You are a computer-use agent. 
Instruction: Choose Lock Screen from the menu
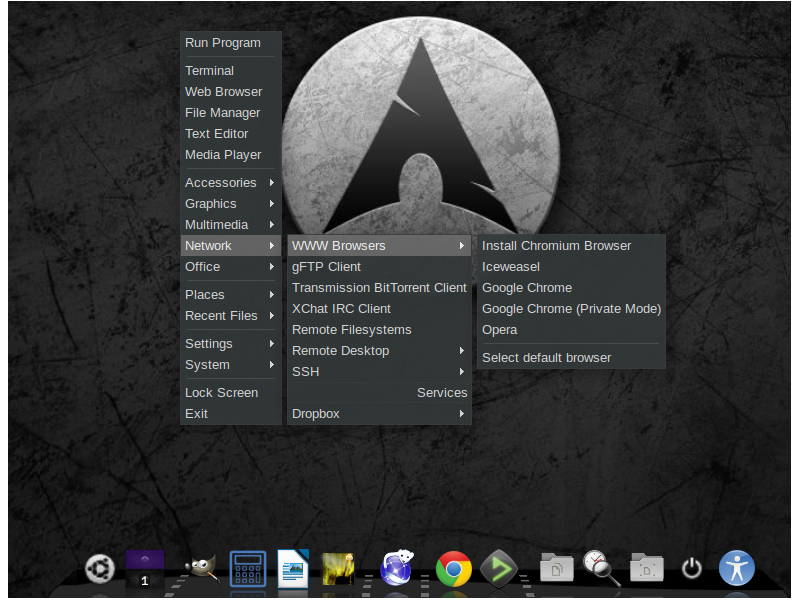pyautogui.click(x=231, y=392)
